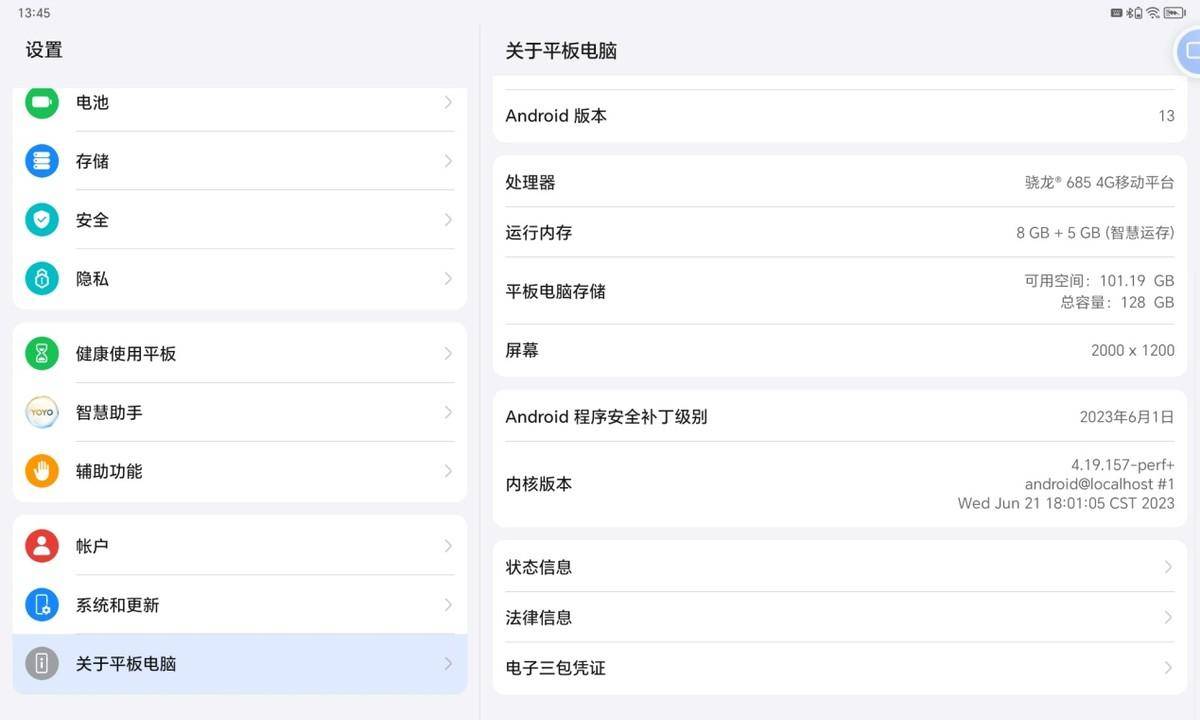Expand the 法律信息 row chevron
The image size is (1200, 720).
1168,617
